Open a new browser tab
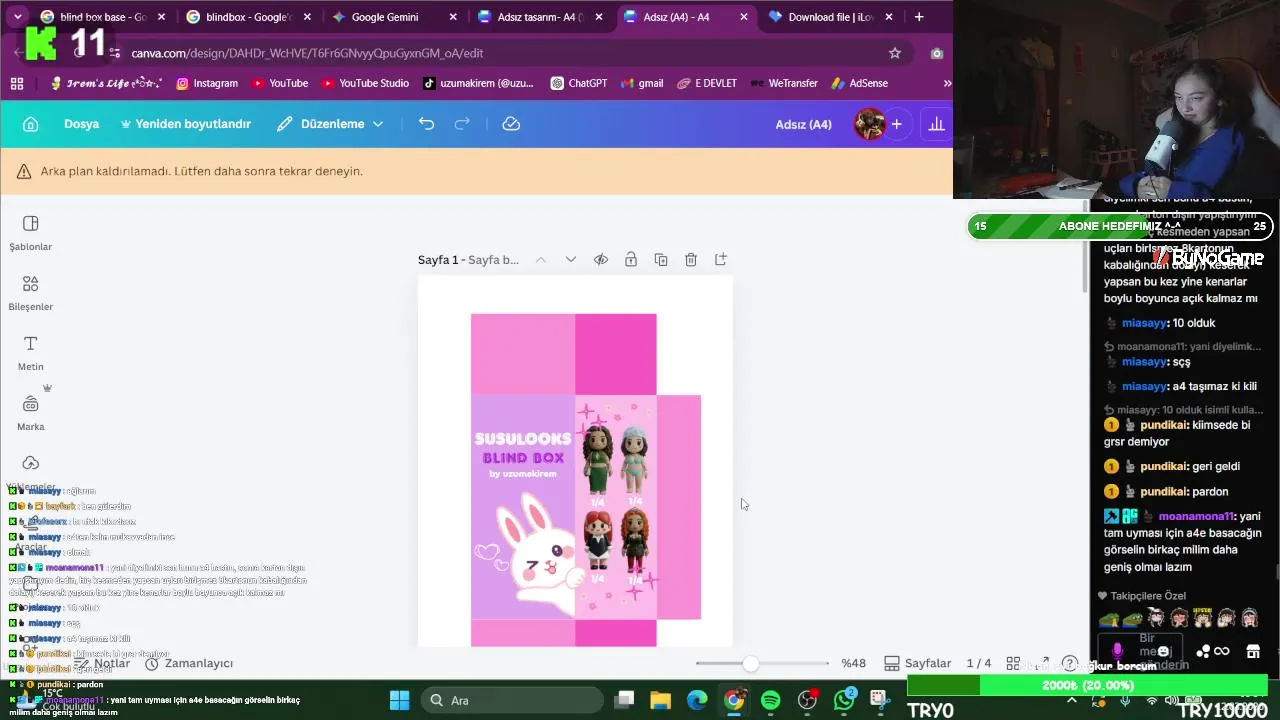1280x720 pixels. click(x=919, y=17)
